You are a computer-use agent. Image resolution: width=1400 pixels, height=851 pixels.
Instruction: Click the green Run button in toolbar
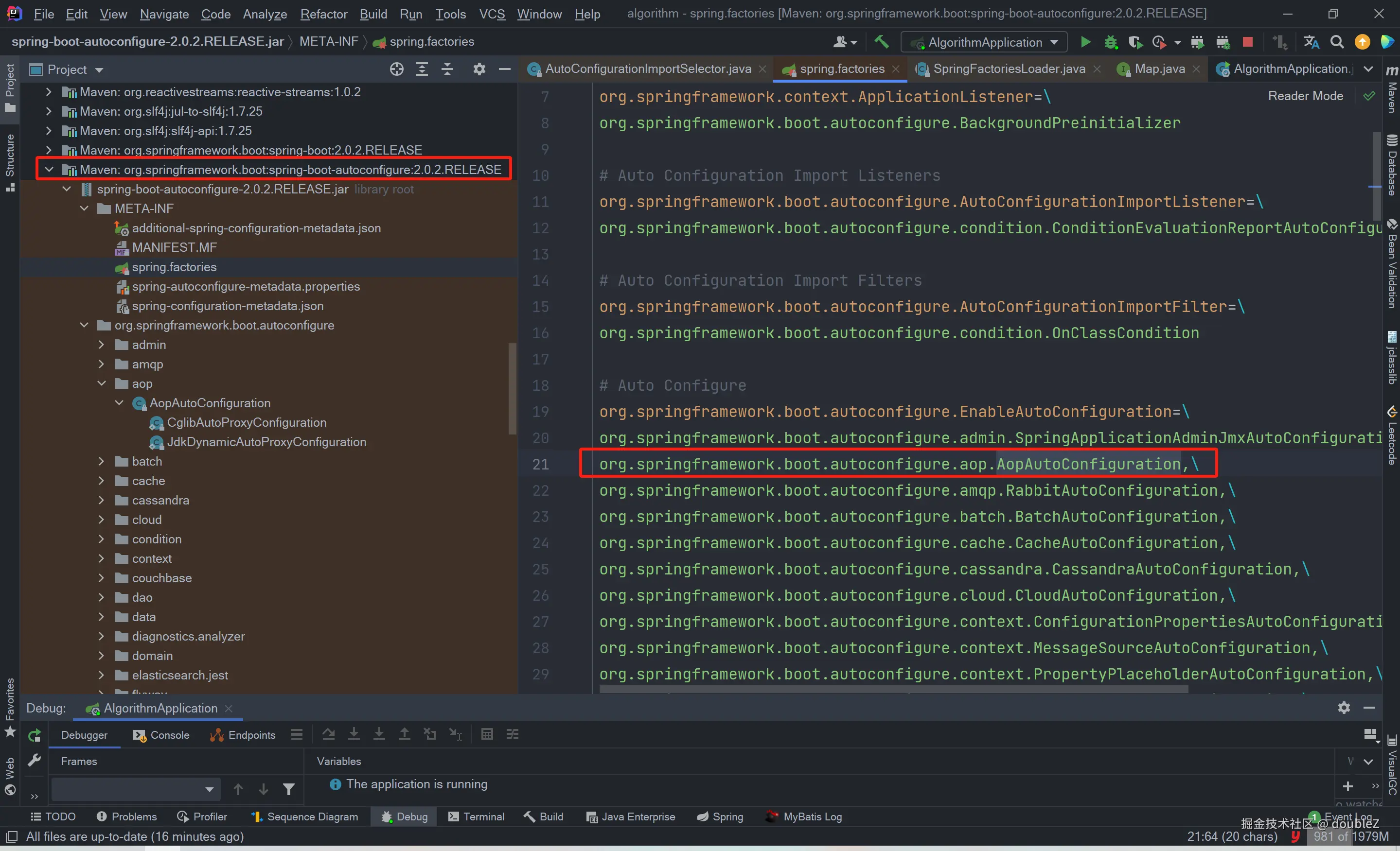1085,42
